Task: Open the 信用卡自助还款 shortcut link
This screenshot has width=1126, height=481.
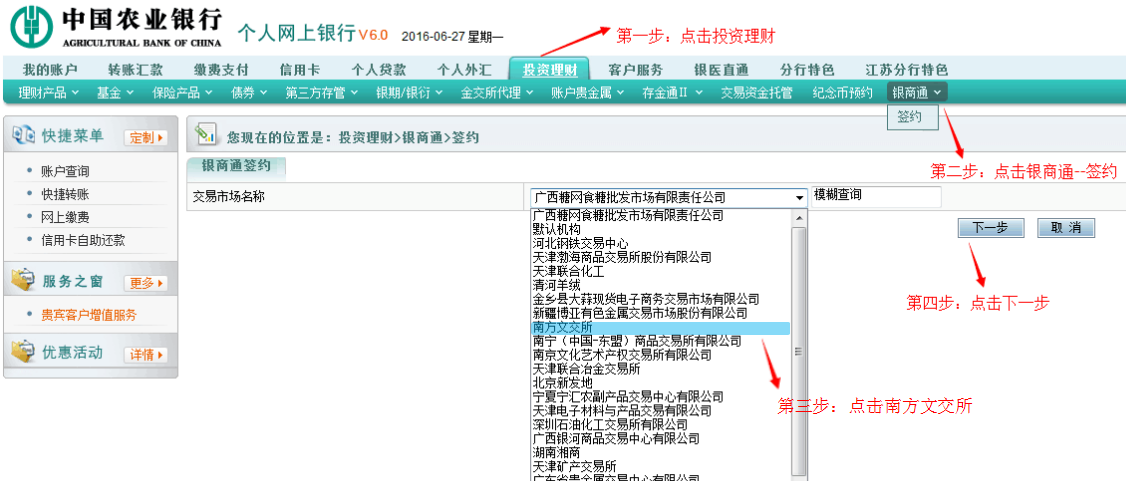Action: tap(83, 240)
